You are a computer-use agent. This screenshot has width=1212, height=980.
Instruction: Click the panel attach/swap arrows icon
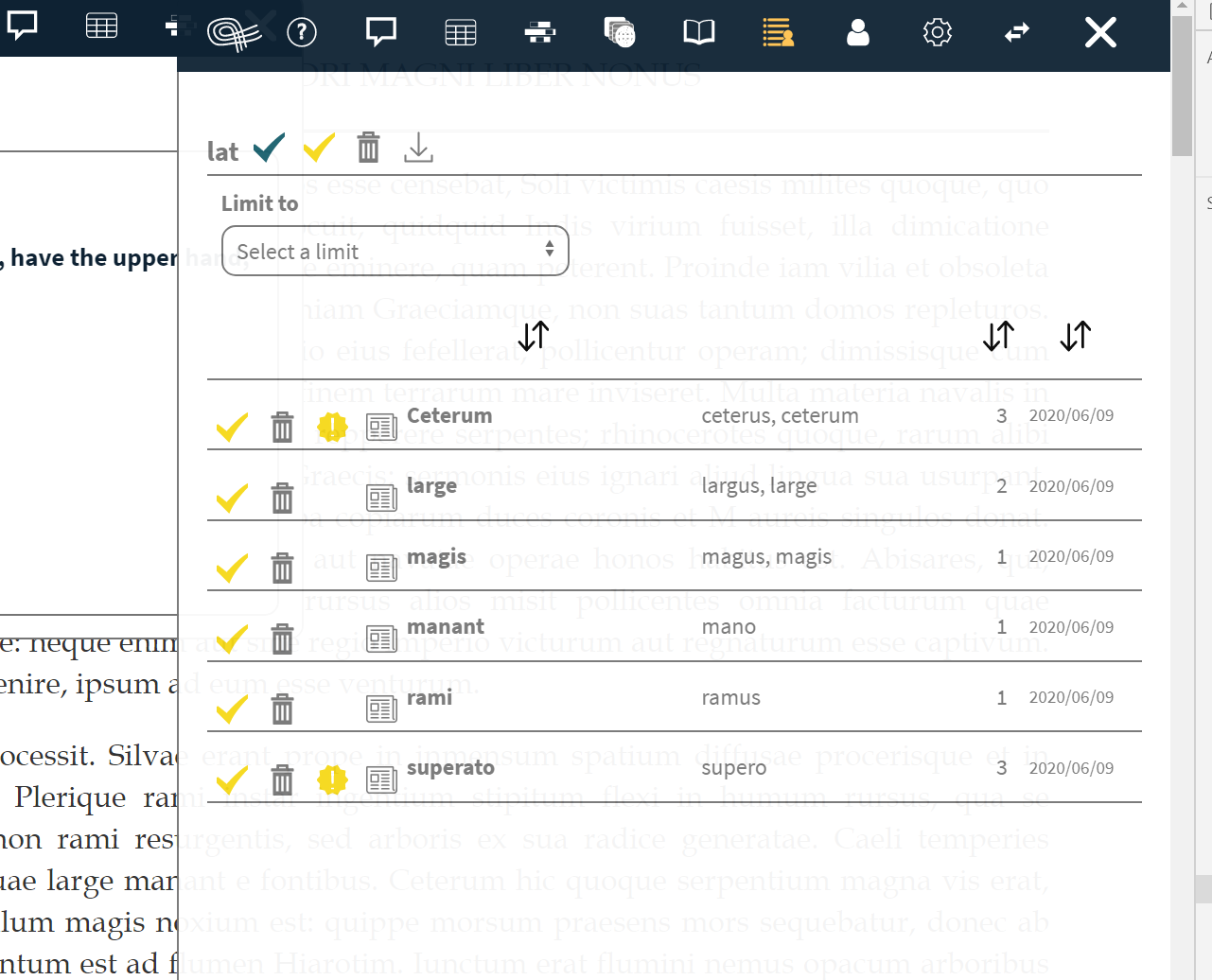1016,31
